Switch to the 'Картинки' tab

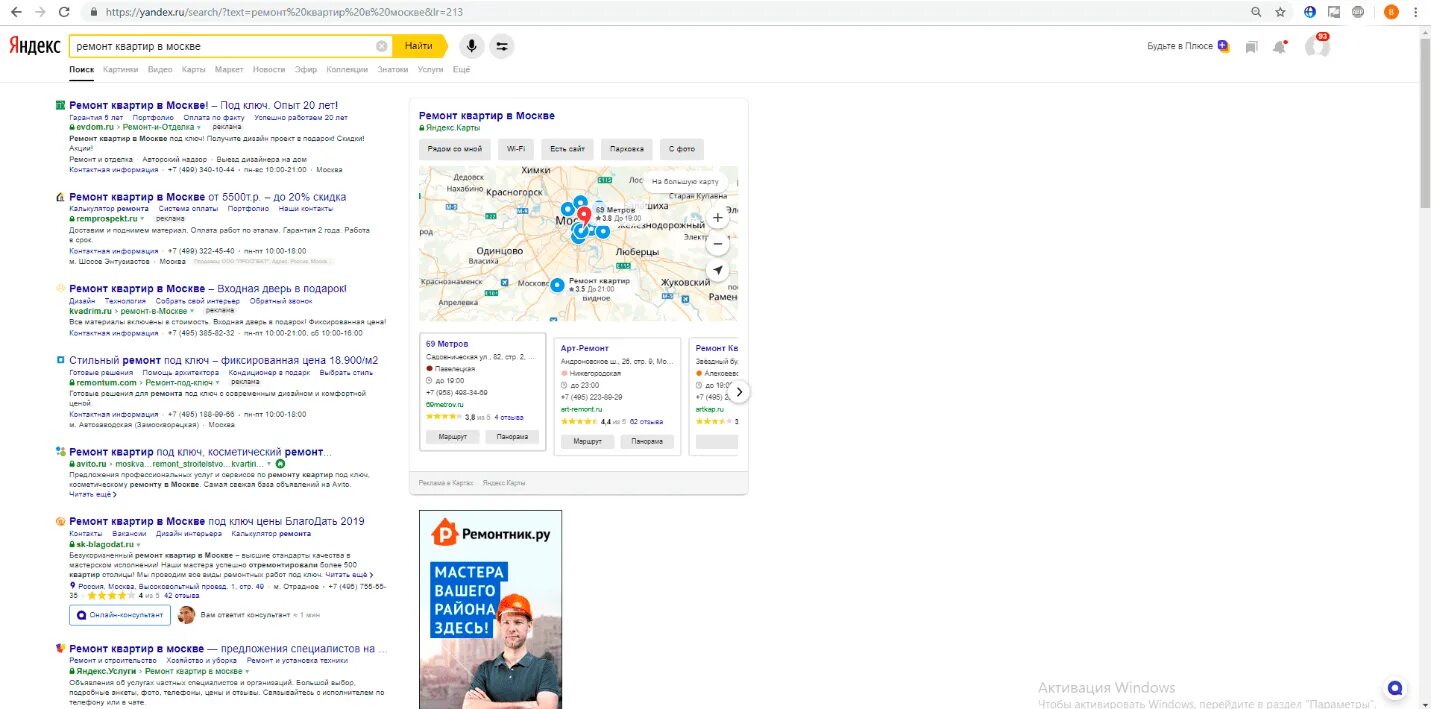click(121, 70)
